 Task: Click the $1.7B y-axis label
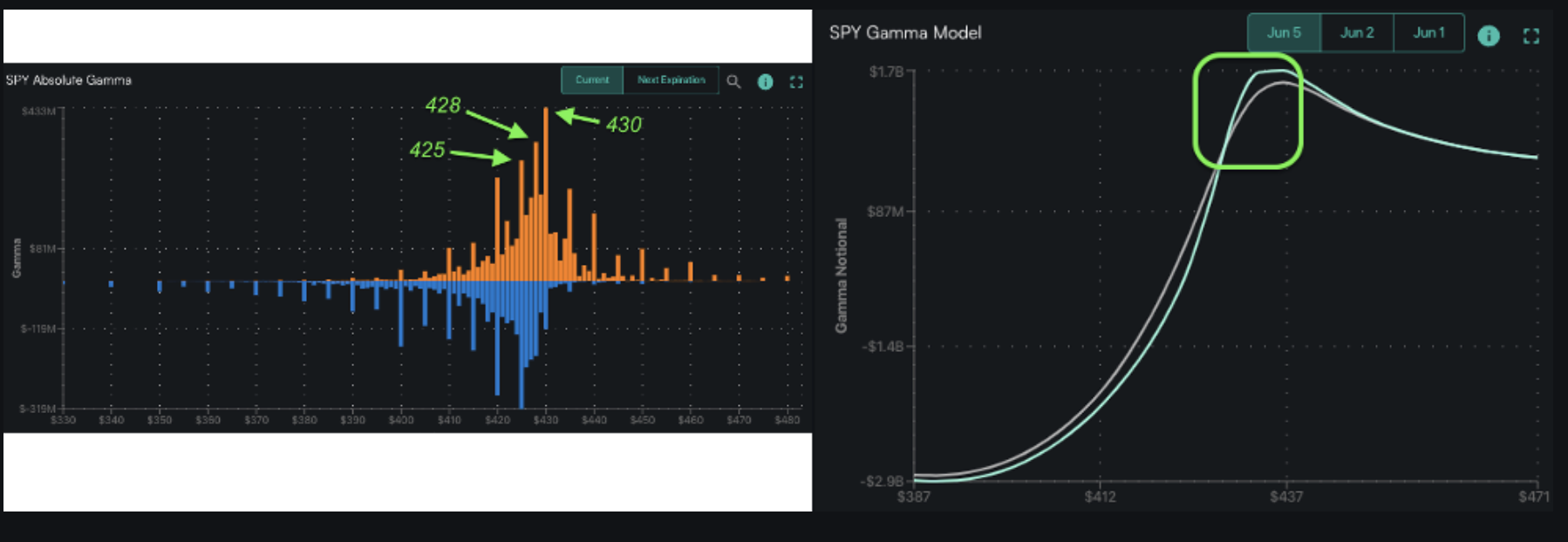coord(886,71)
